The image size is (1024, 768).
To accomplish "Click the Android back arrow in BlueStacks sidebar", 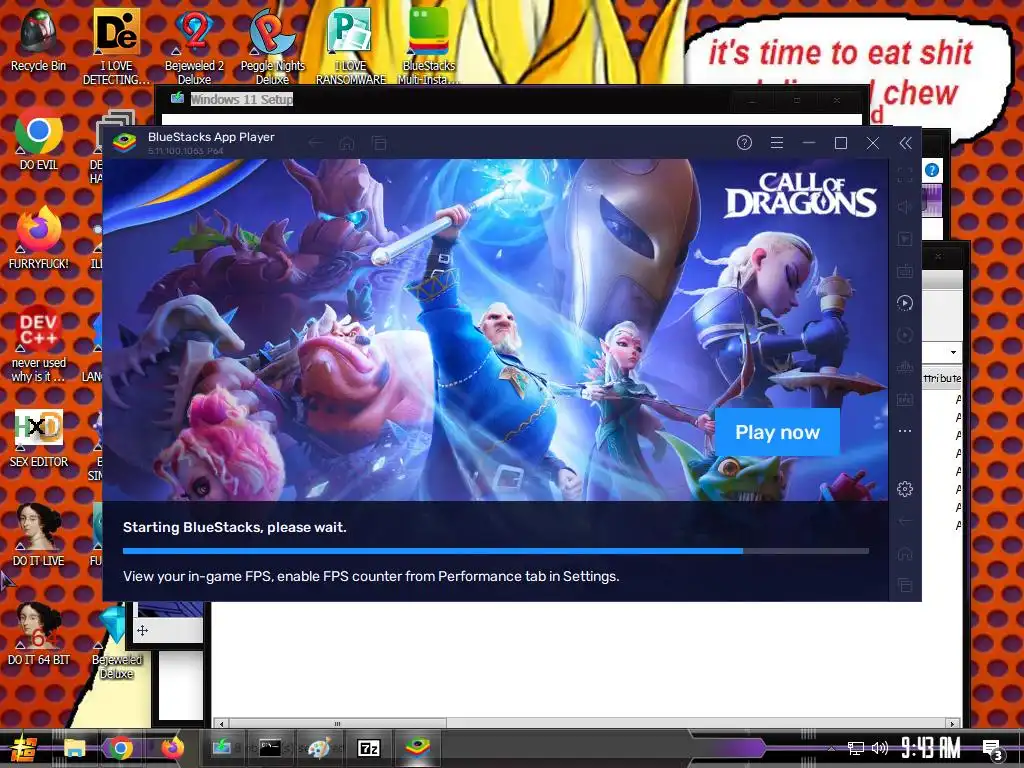I will pos(905,521).
